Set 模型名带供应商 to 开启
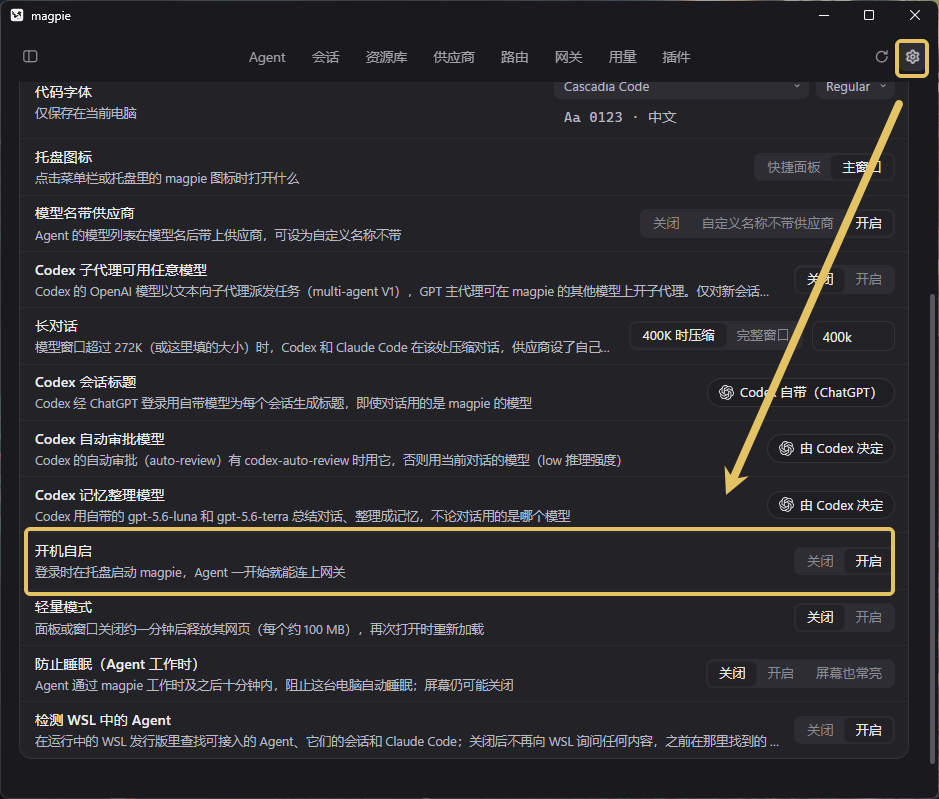 (868, 223)
